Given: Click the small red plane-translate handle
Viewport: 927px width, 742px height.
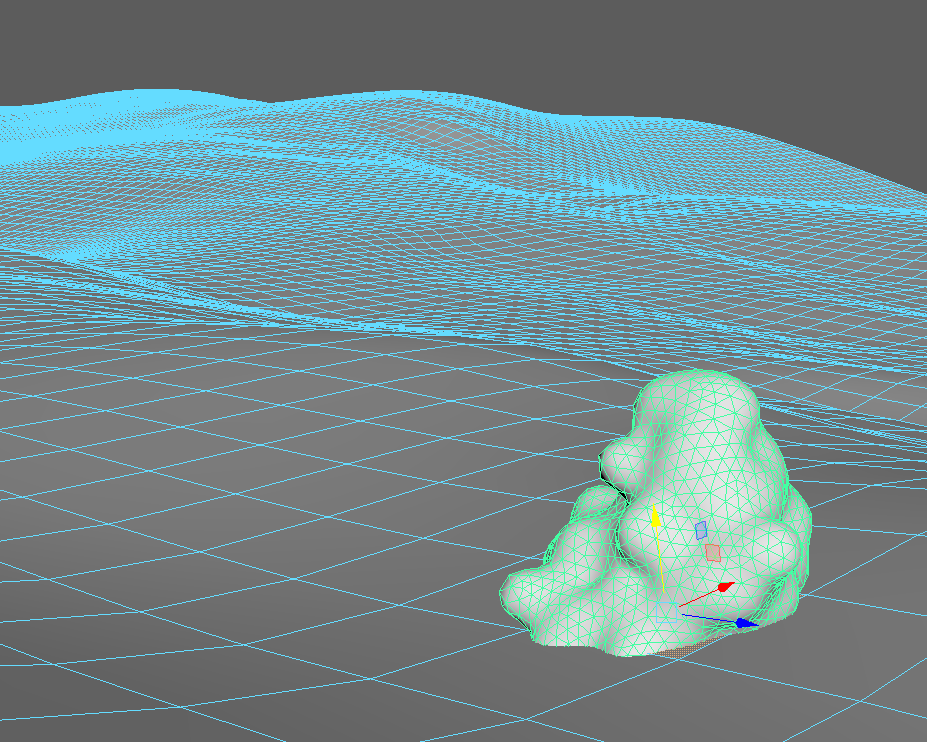Looking at the screenshot, I should coord(713,553).
